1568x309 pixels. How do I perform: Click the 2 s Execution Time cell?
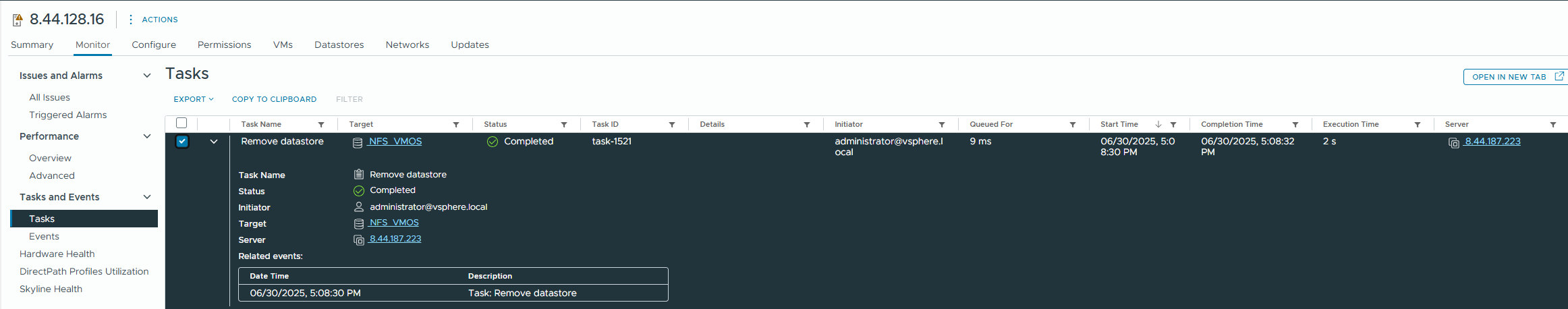[x=1329, y=141]
